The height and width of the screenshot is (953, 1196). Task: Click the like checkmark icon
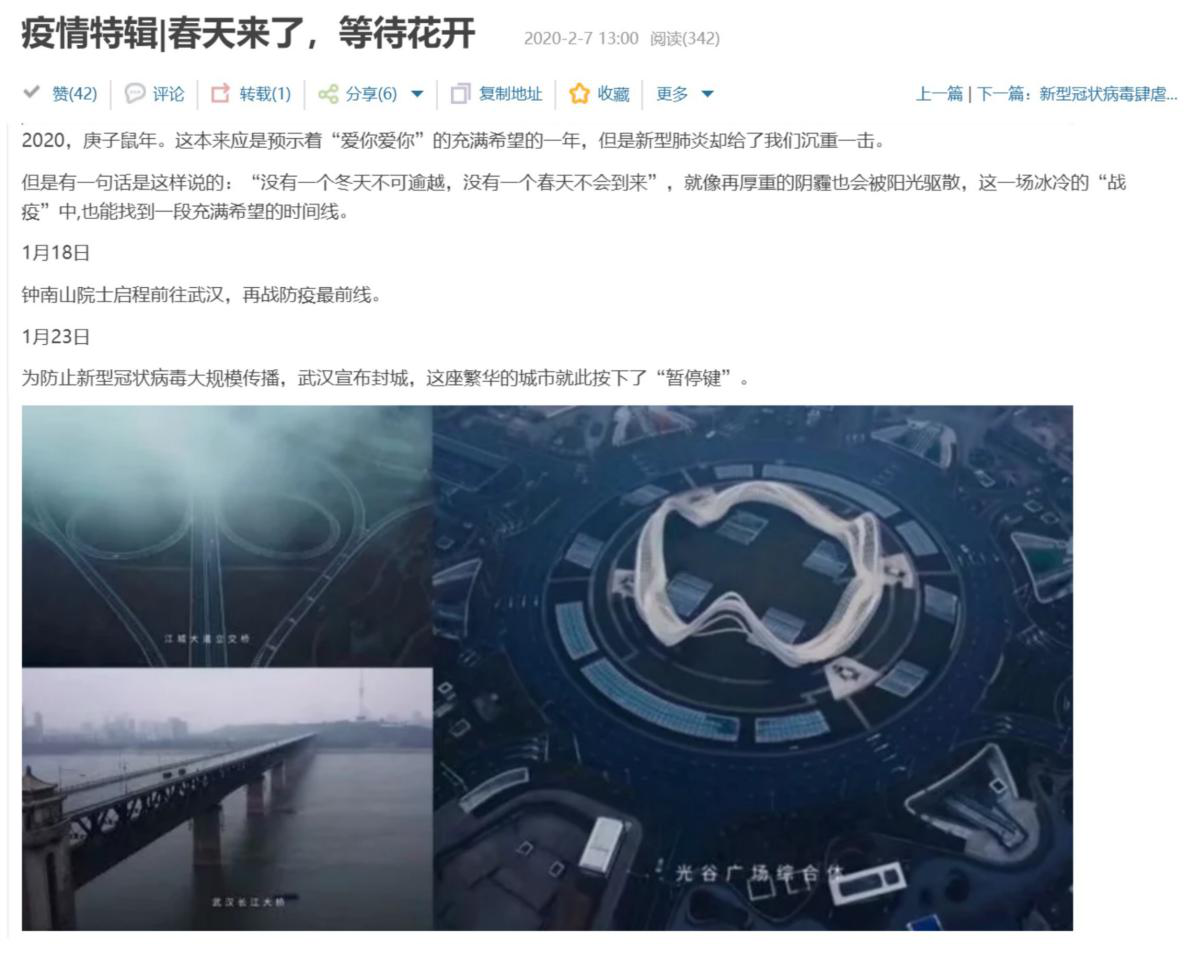(x=31, y=92)
